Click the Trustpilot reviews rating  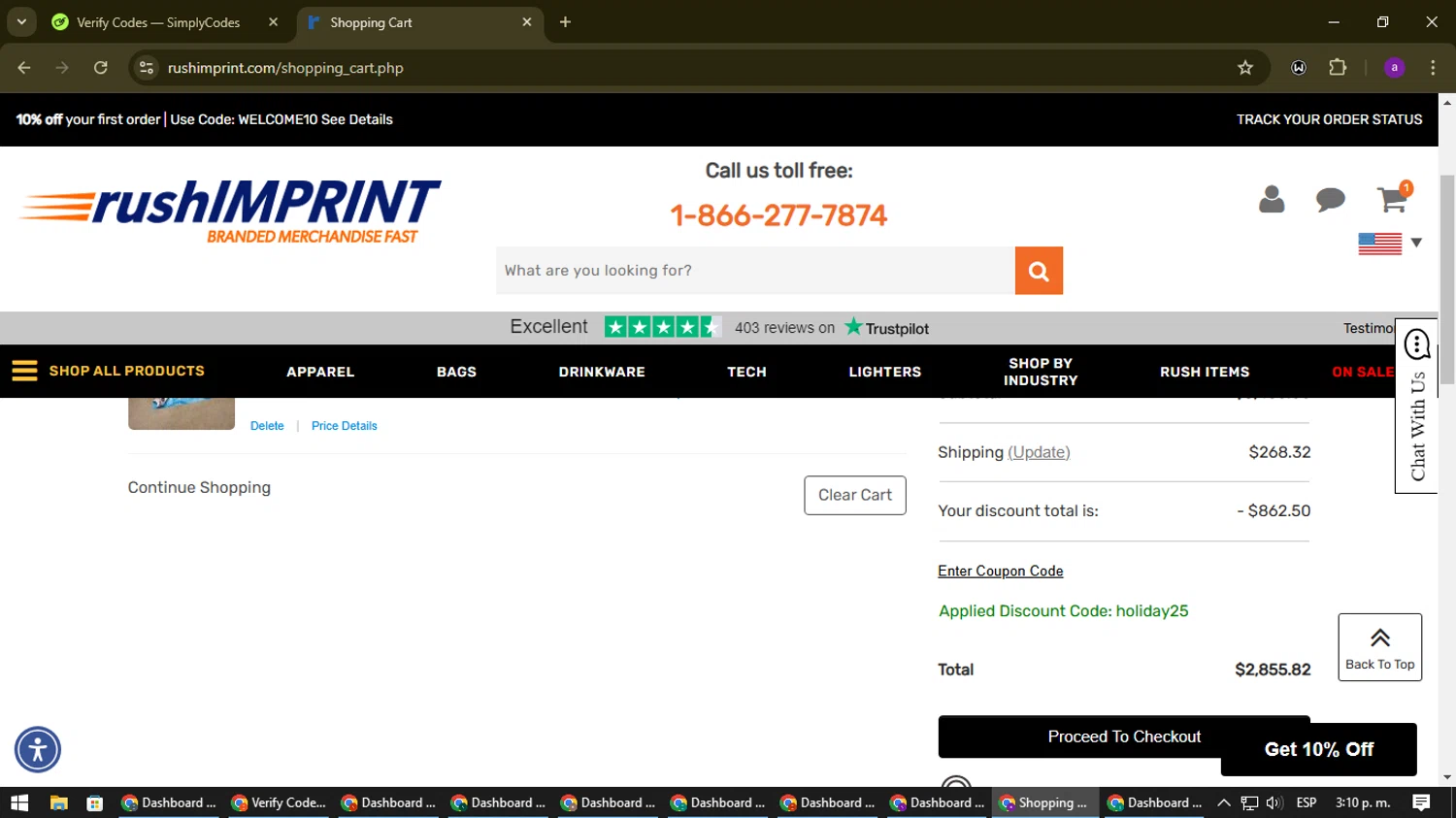(719, 327)
